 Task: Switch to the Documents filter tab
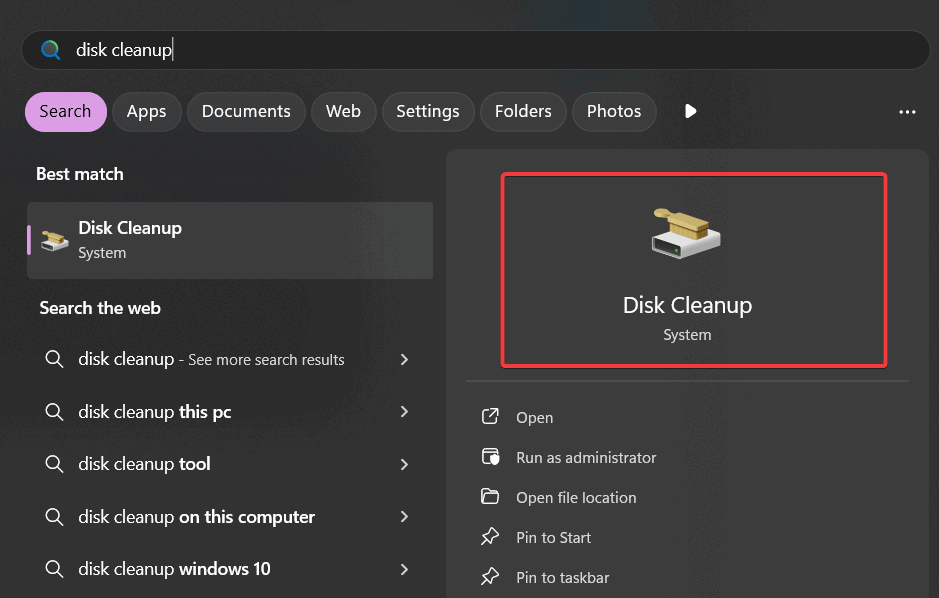pos(246,112)
